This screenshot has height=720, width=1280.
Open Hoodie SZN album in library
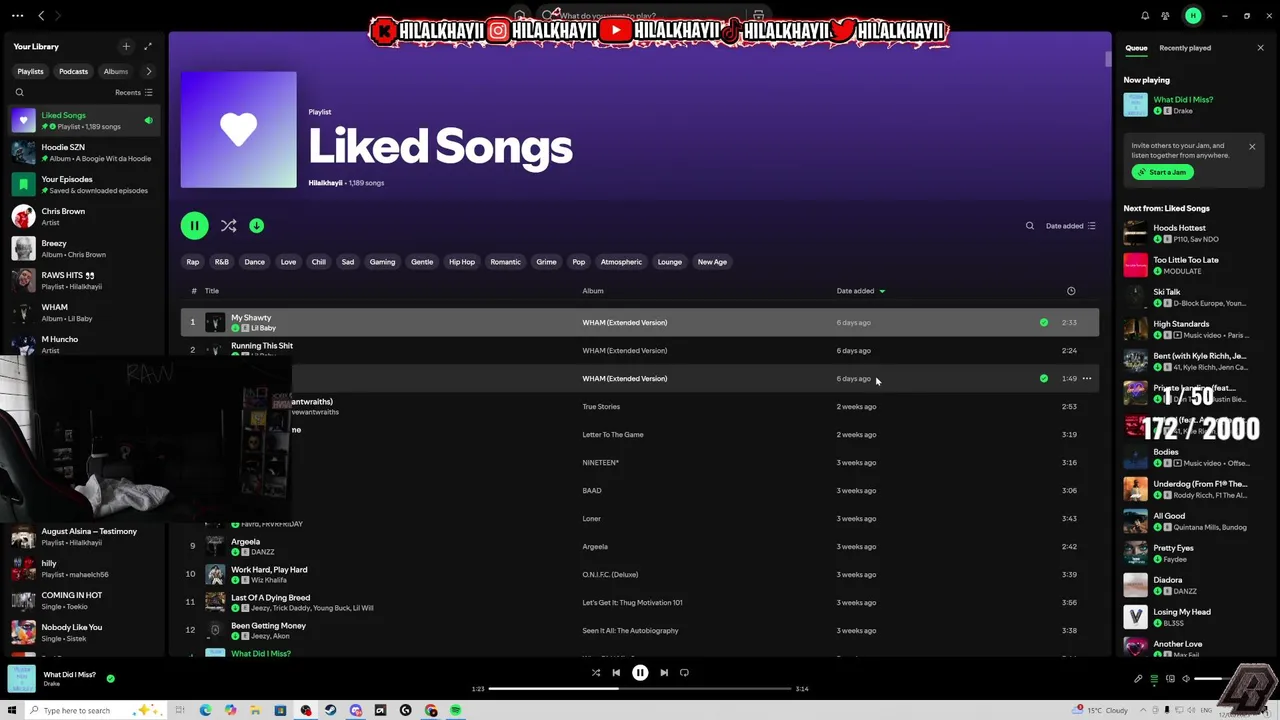point(83,153)
